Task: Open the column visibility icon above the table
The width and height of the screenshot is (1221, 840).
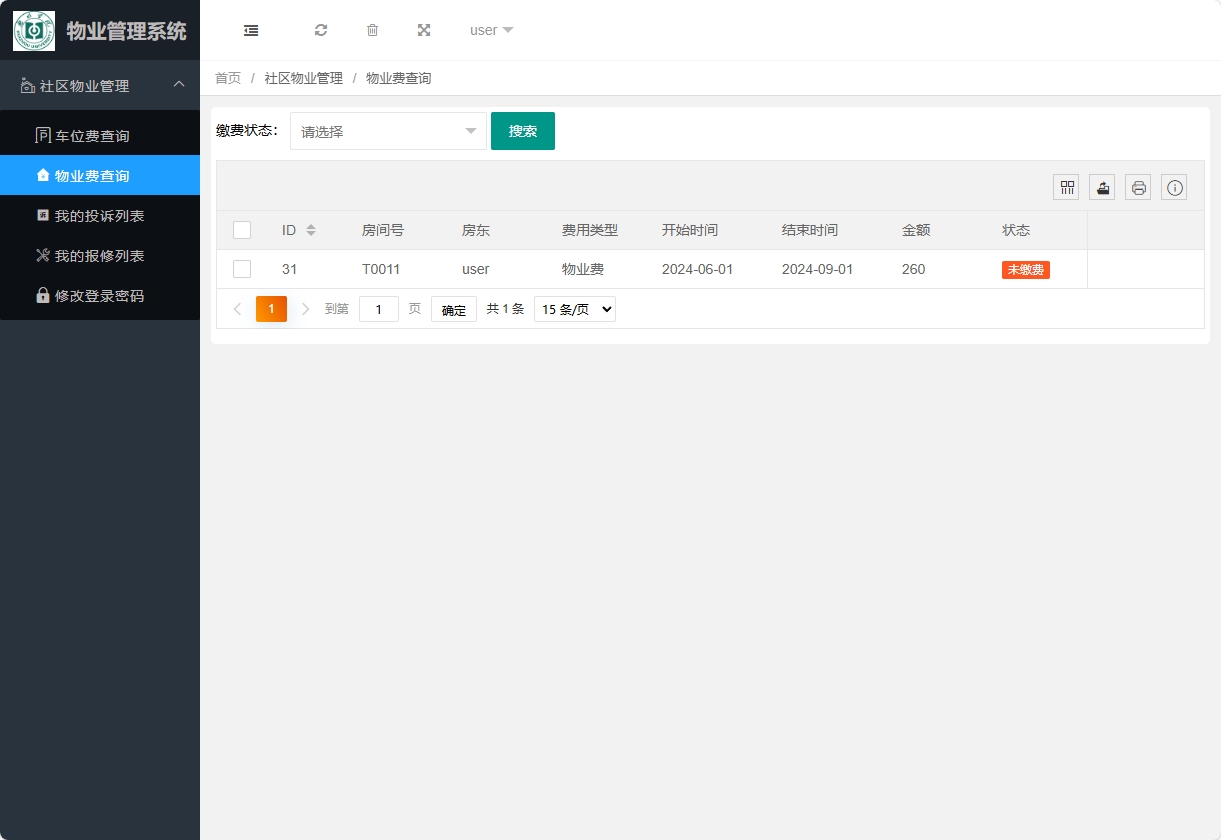Action: 1065,187
